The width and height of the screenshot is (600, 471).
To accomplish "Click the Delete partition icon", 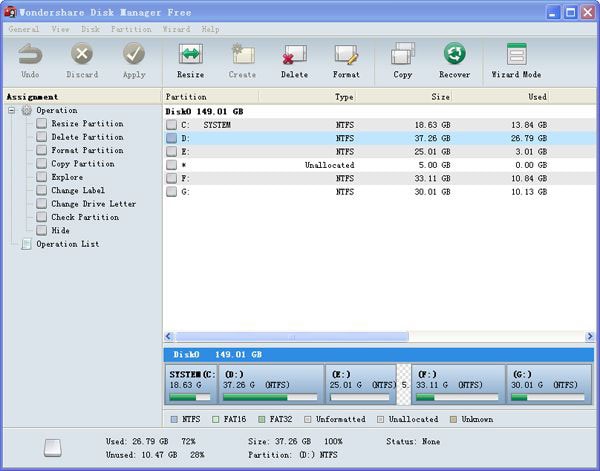I will (x=294, y=54).
